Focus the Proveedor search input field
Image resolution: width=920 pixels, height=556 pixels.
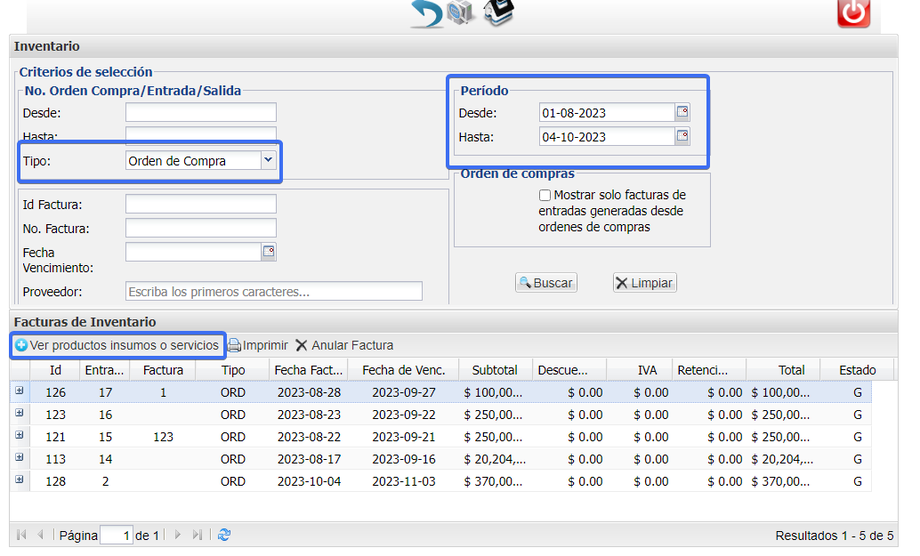274,291
